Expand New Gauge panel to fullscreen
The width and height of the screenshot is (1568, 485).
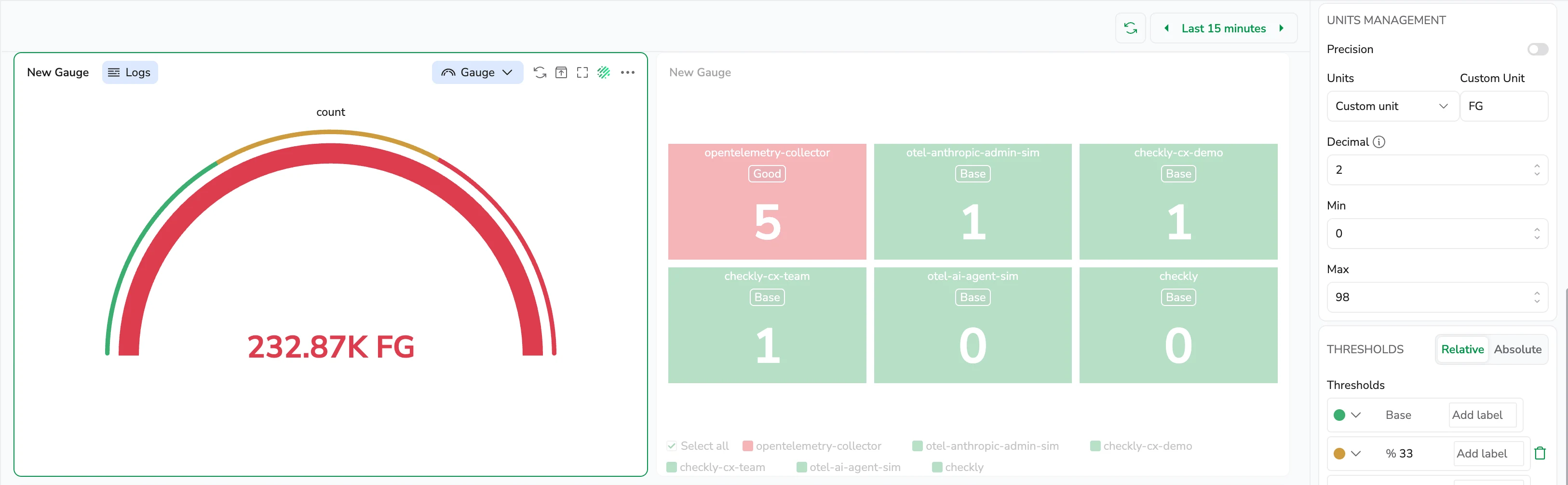coord(582,72)
